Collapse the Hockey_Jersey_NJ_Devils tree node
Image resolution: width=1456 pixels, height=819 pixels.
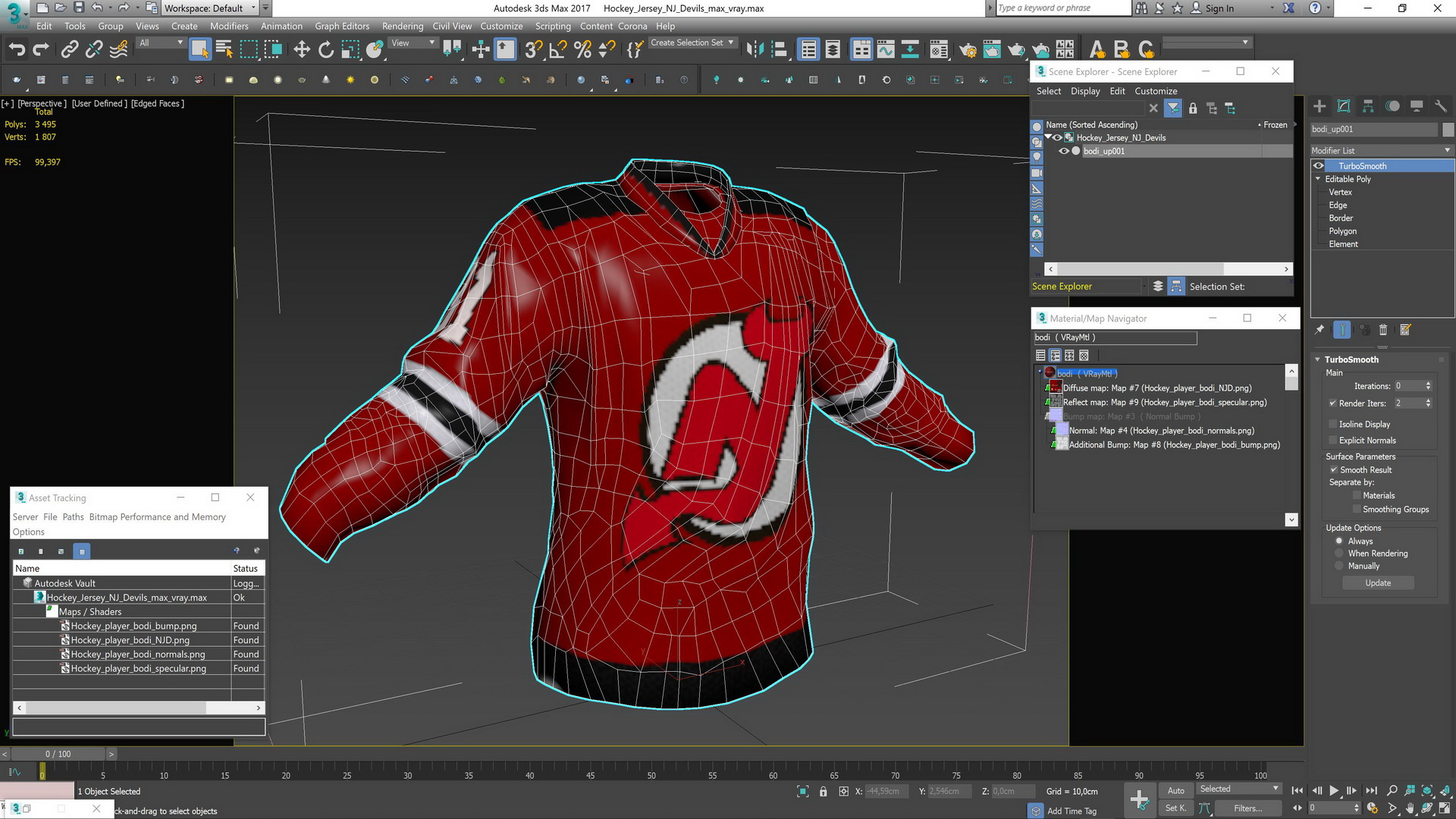1048,137
